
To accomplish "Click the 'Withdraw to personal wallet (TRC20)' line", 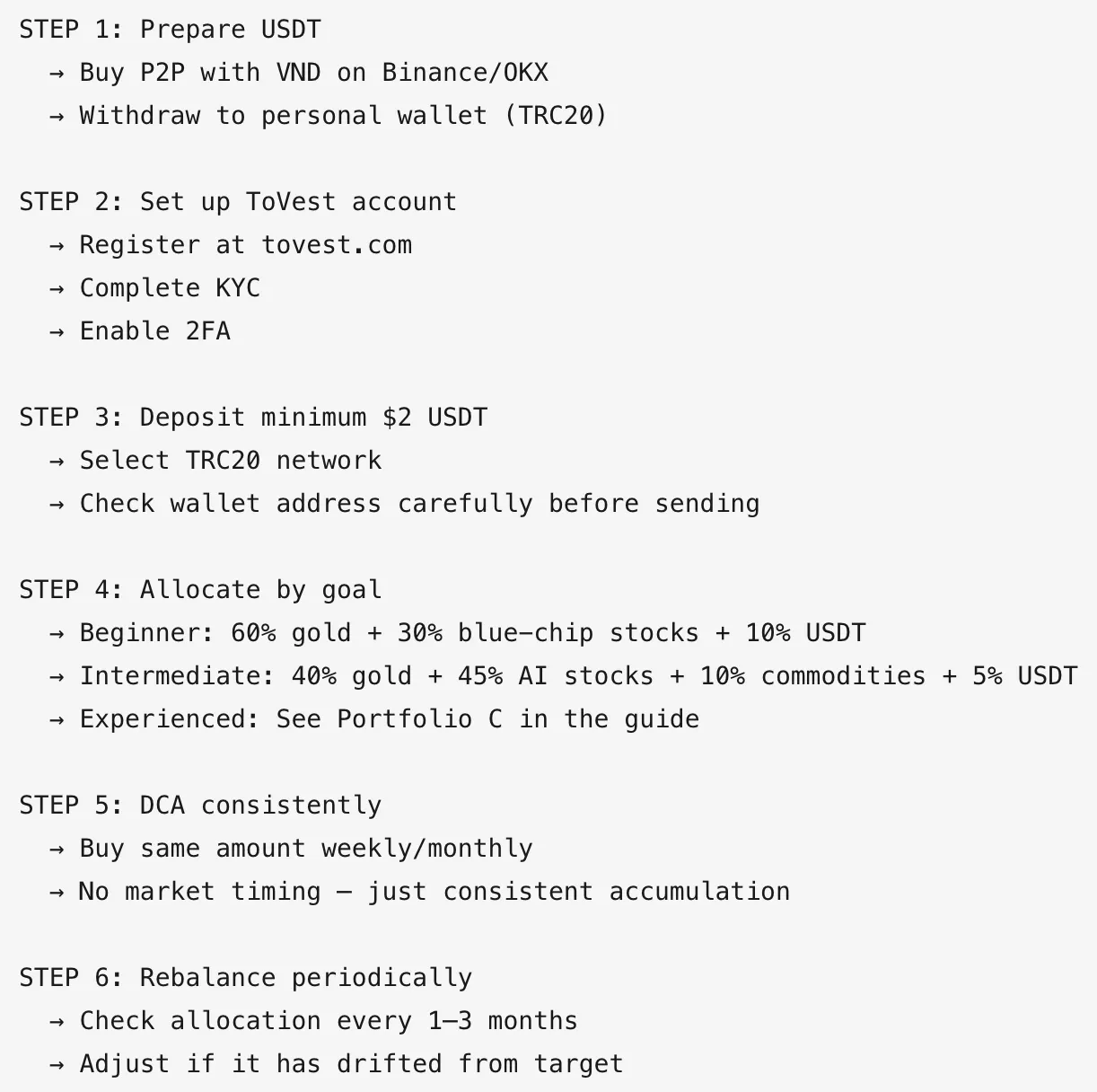I will (x=329, y=115).
